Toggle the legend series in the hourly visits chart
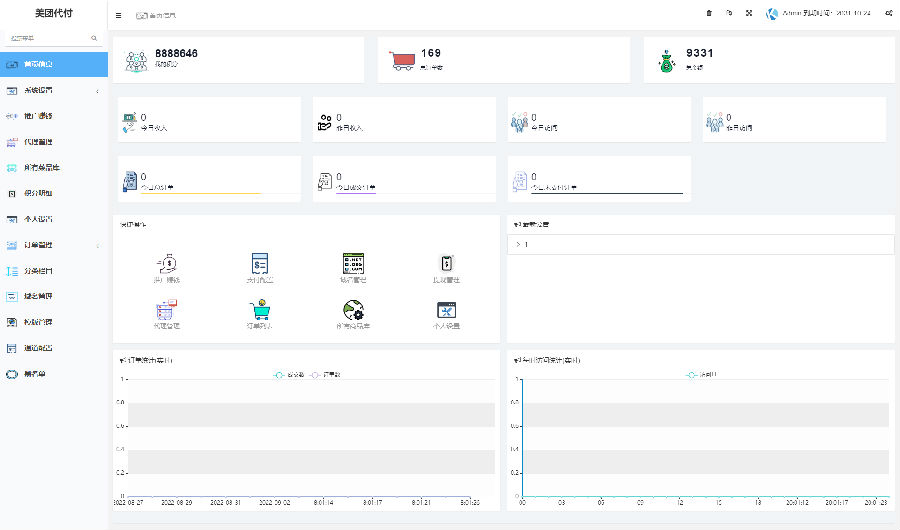The image size is (900, 530). click(x=700, y=374)
